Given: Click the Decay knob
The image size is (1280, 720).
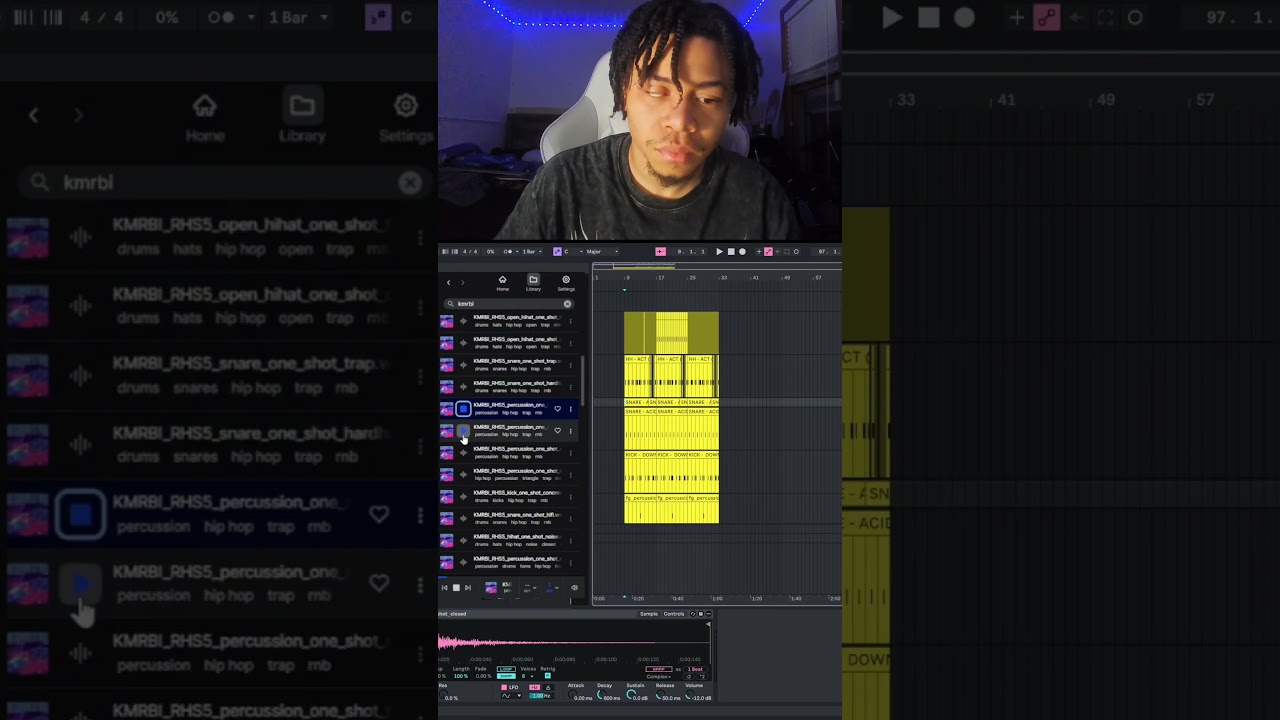Looking at the screenshot, I should (601, 694).
